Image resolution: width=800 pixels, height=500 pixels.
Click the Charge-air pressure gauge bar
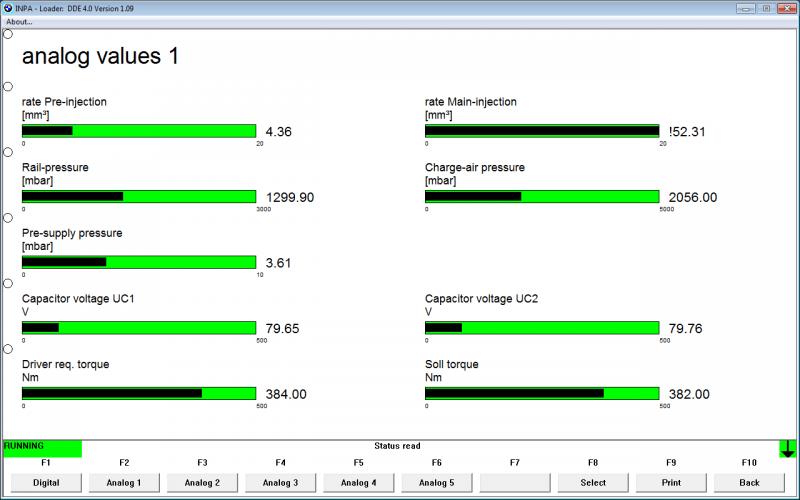(x=542, y=197)
